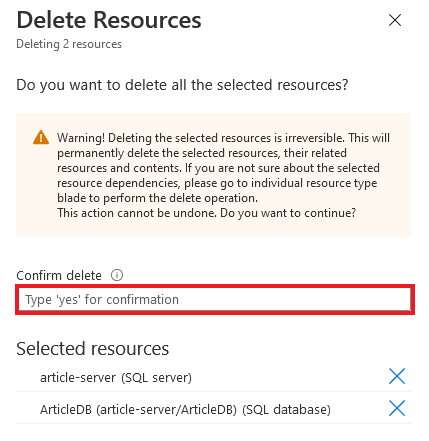The height and width of the screenshot is (441, 429).
Task: Focus the "Type 'yes' for confirmation" field
Action: (215, 299)
